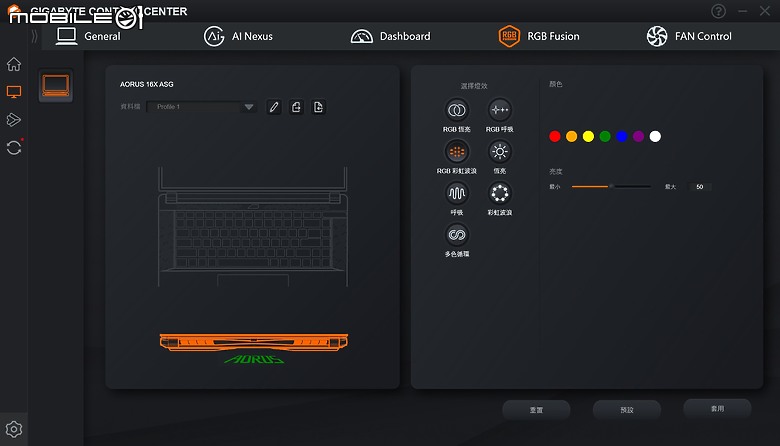
Task: Switch to the General tab
Action: click(x=88, y=36)
